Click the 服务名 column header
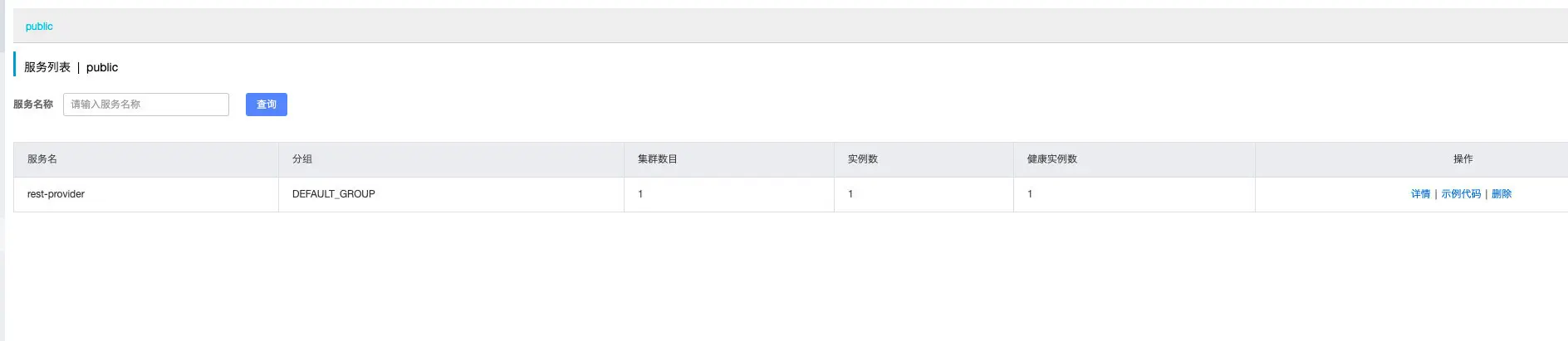Screen dimensions: 1568x341 tap(42, 159)
